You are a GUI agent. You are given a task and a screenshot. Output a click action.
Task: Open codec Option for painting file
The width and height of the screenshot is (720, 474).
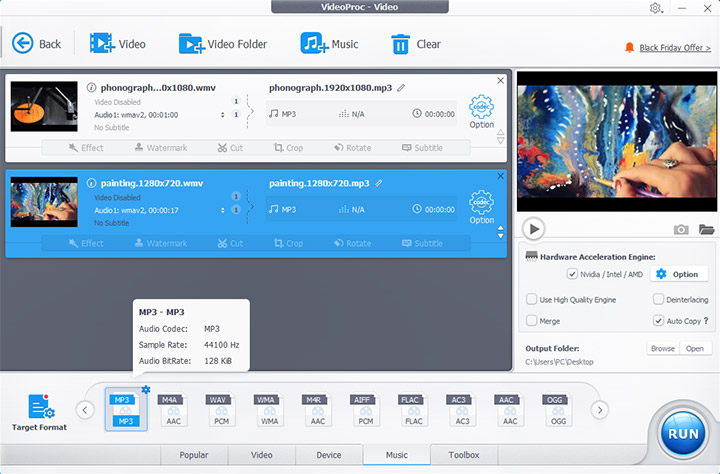[x=481, y=207]
